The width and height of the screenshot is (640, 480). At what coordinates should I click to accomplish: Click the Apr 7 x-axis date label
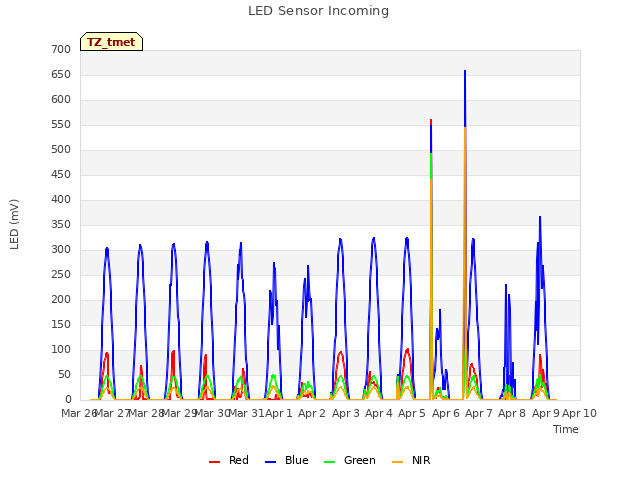click(479, 413)
